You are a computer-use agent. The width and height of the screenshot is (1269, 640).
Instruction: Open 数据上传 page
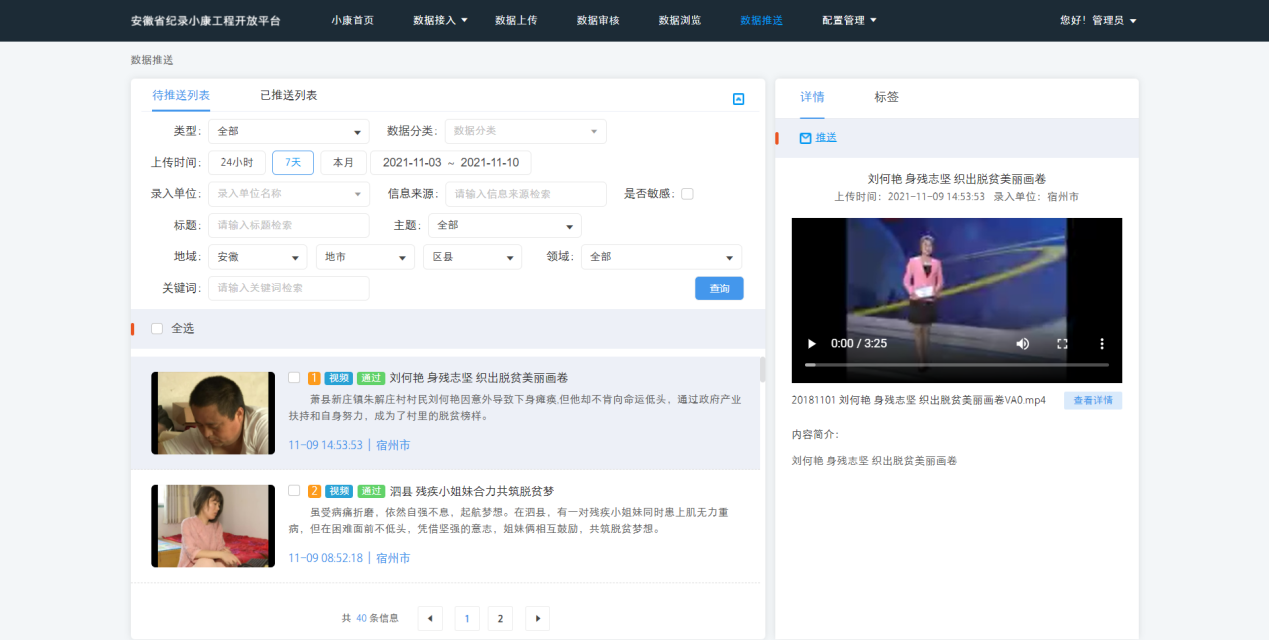[516, 20]
